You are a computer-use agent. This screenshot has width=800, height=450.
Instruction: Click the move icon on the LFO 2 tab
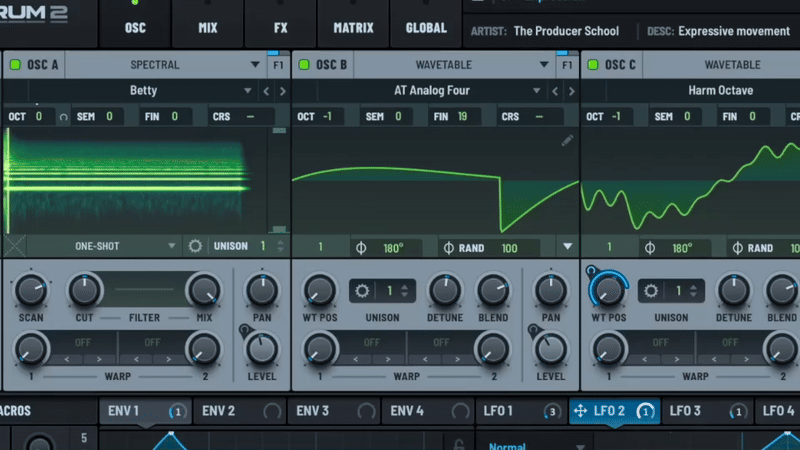click(x=580, y=411)
